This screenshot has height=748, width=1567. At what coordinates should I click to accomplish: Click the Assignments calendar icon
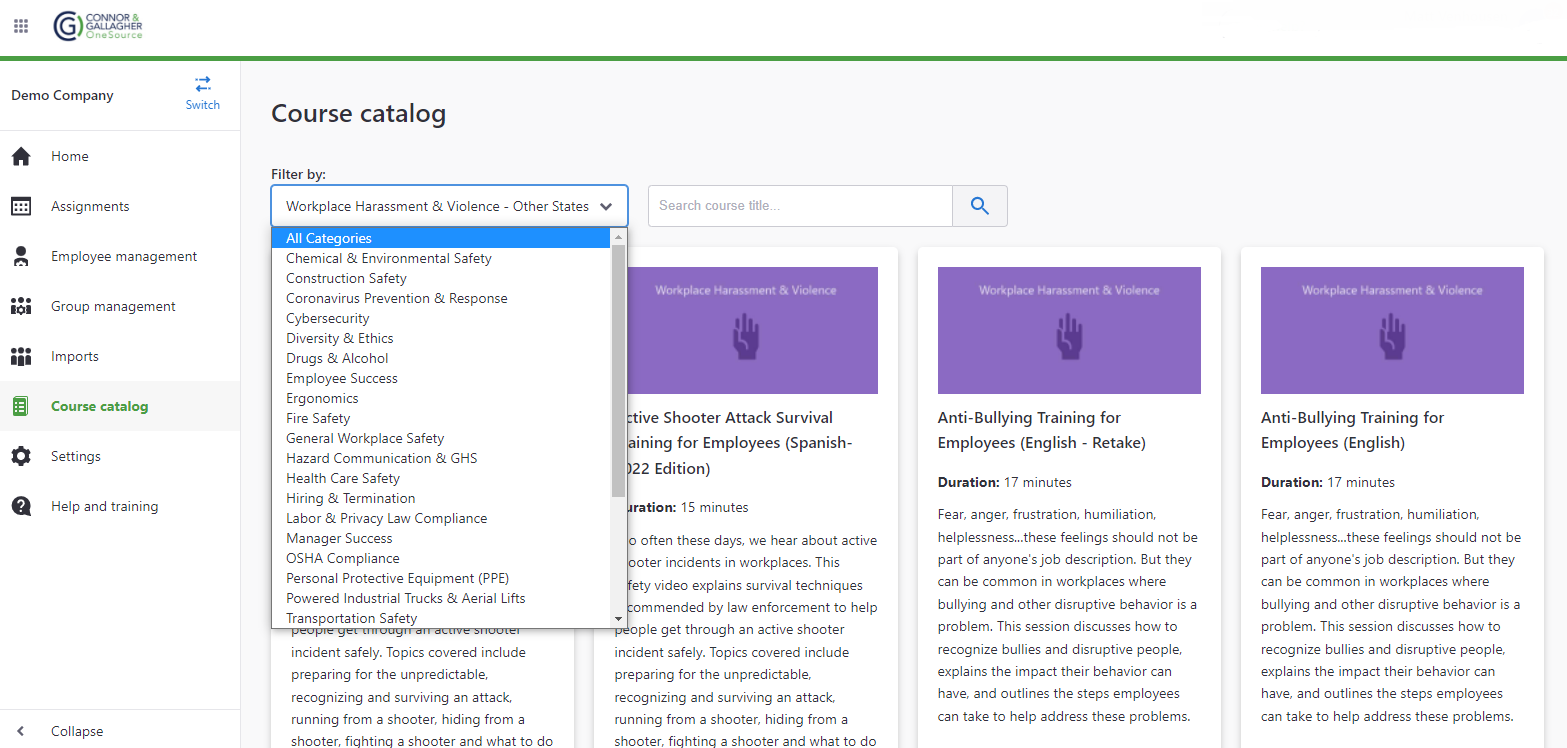[21, 206]
